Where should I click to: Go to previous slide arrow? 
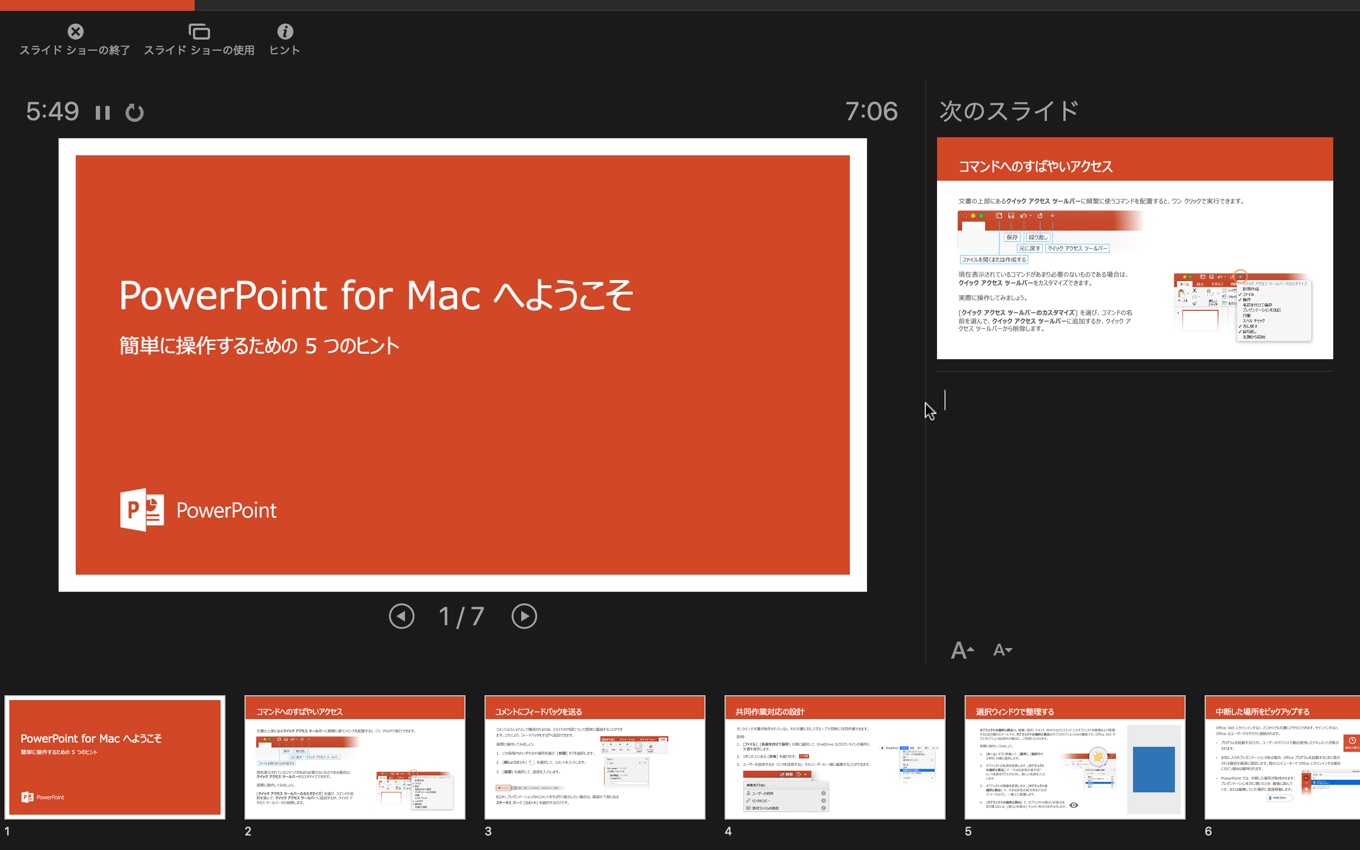point(402,616)
